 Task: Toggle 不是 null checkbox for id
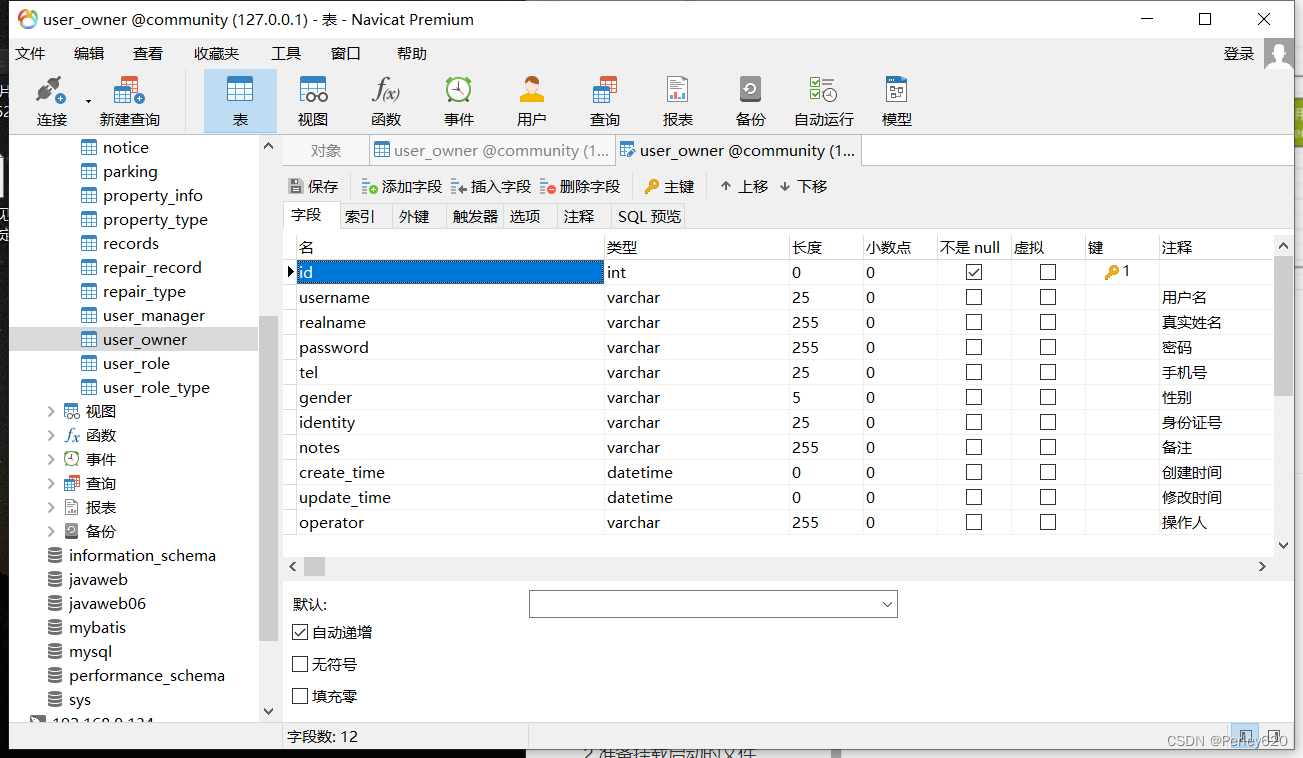(974, 272)
